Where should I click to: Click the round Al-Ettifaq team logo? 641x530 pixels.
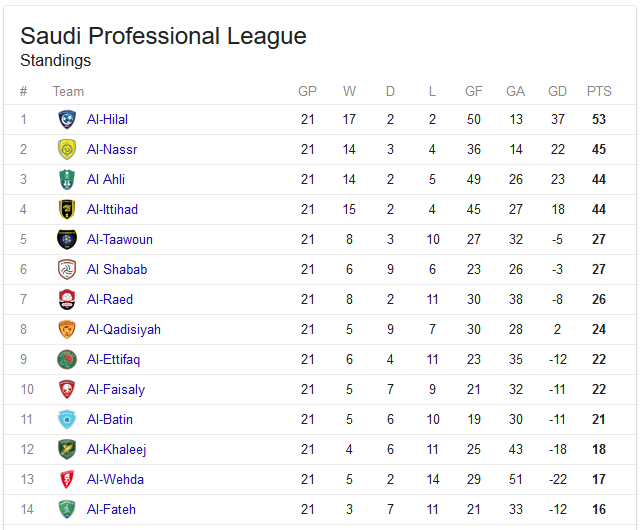click(67, 359)
